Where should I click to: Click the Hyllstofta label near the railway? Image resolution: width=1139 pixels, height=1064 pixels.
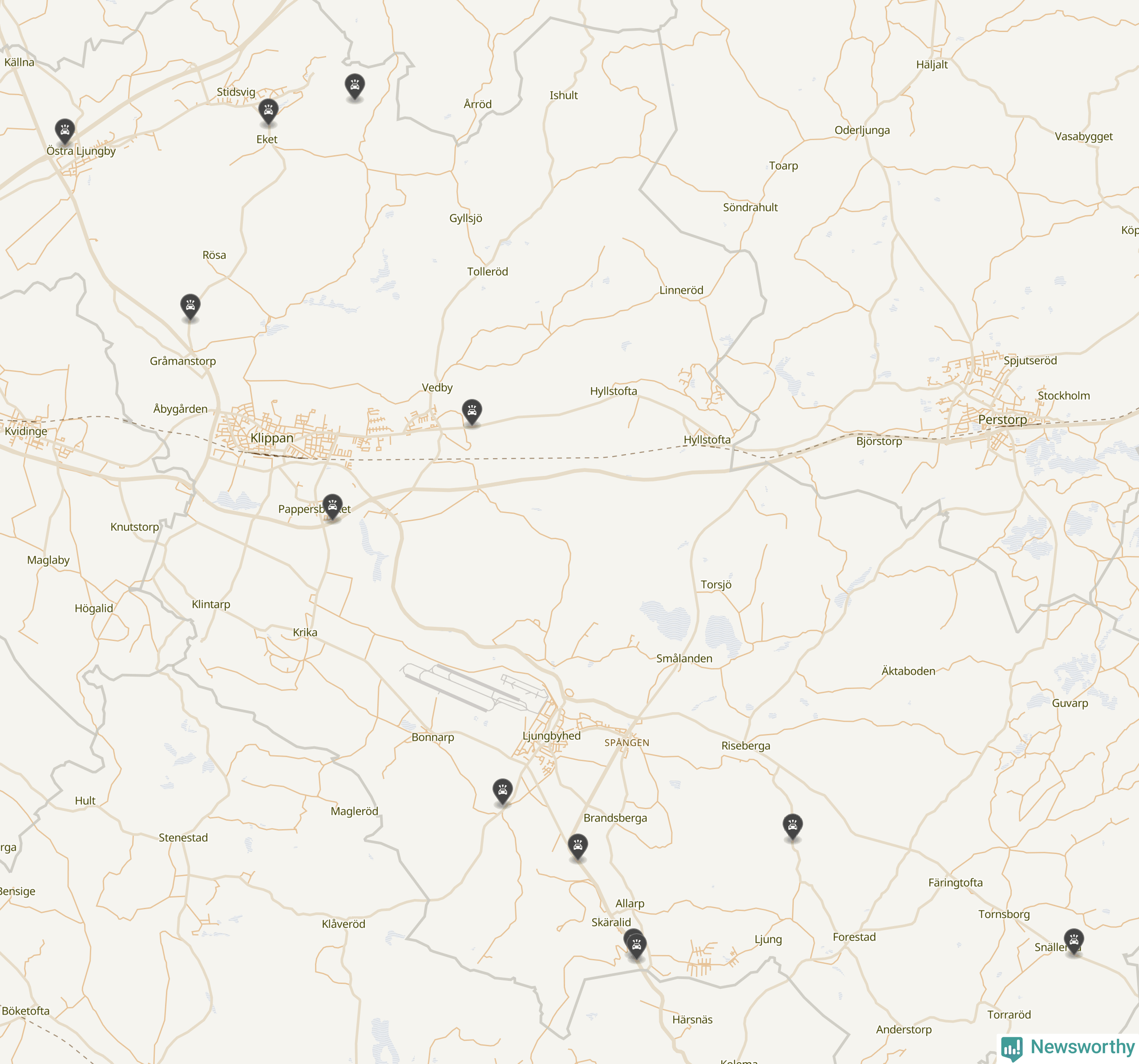(707, 440)
